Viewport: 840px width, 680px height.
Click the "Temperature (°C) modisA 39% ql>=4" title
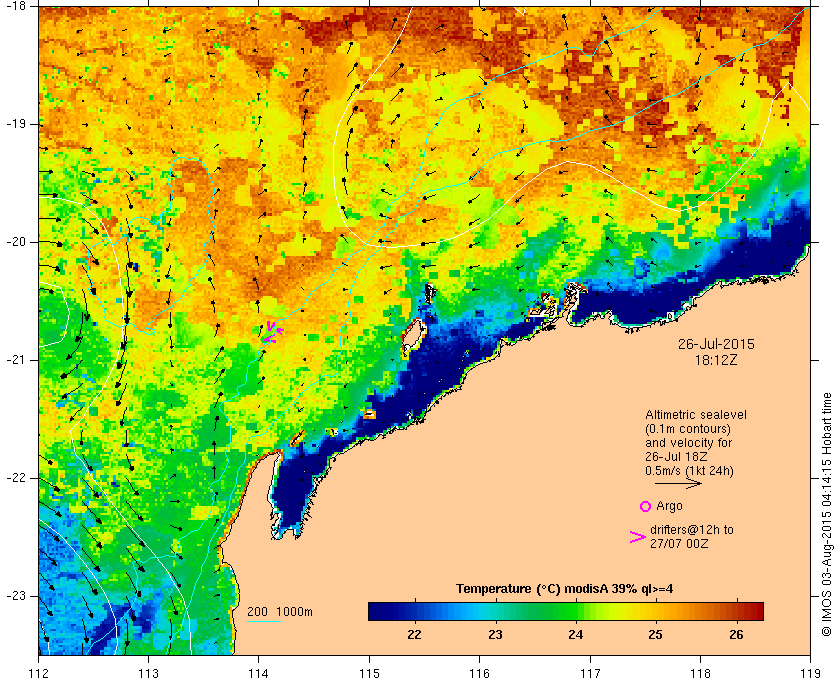click(565, 589)
